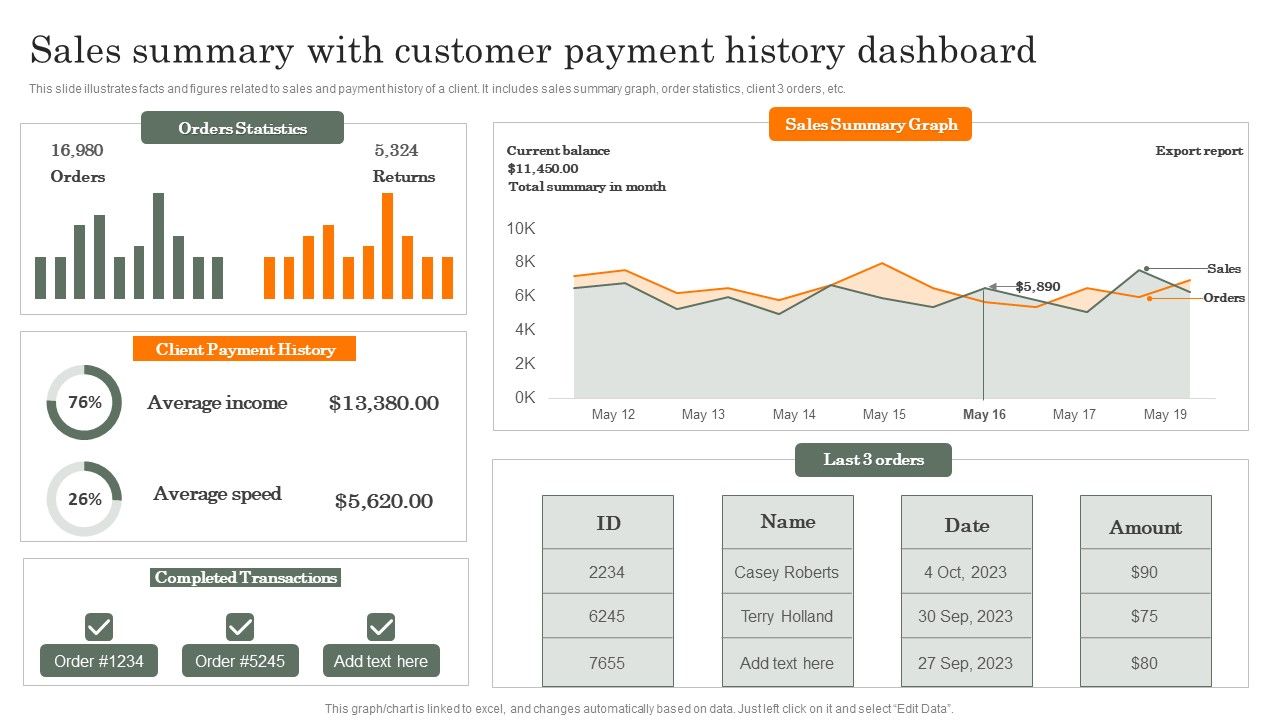
Task: Click the Total summary in month label
Action: [587, 186]
